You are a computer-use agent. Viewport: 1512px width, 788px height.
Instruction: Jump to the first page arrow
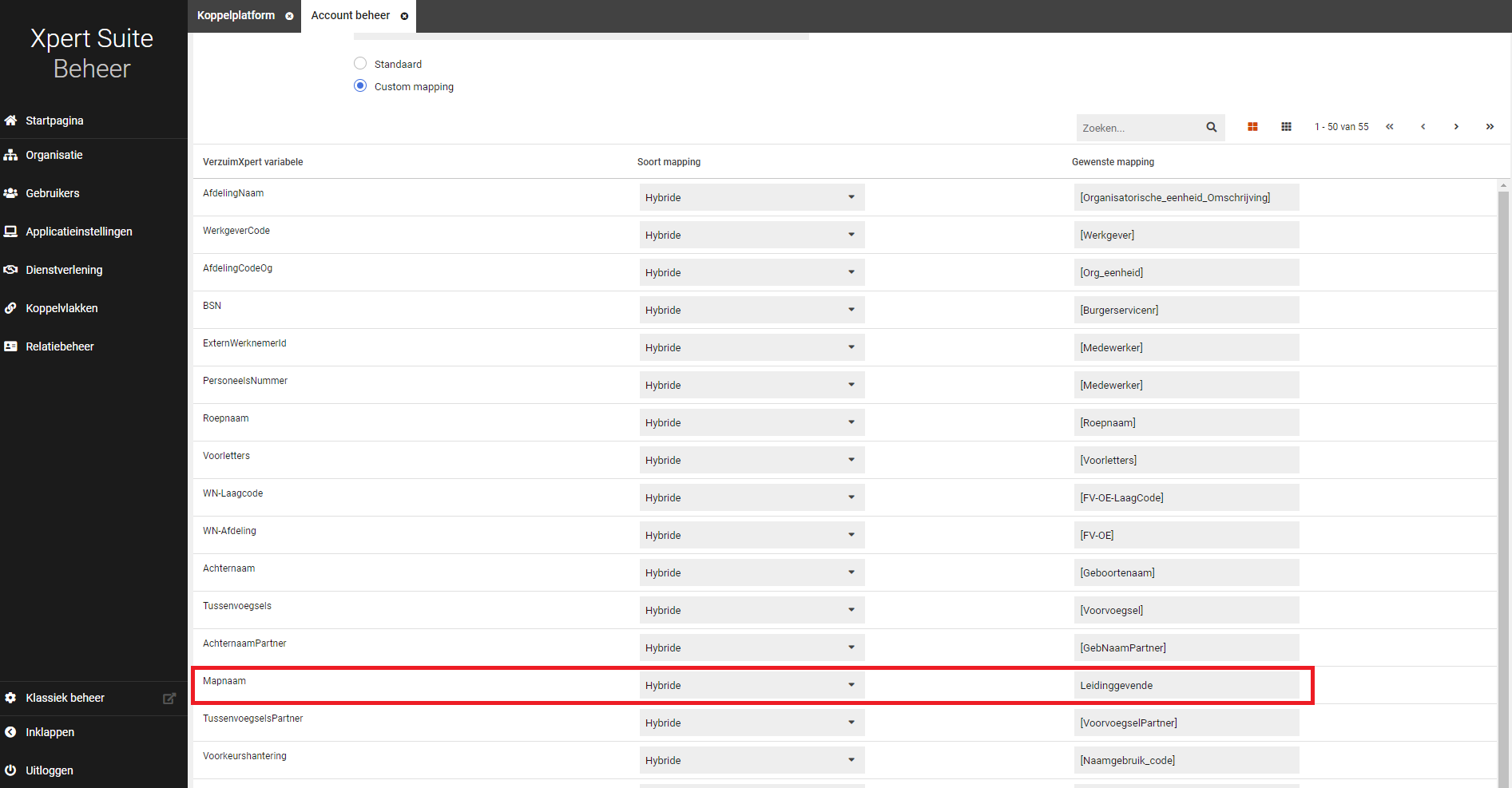coord(1389,127)
